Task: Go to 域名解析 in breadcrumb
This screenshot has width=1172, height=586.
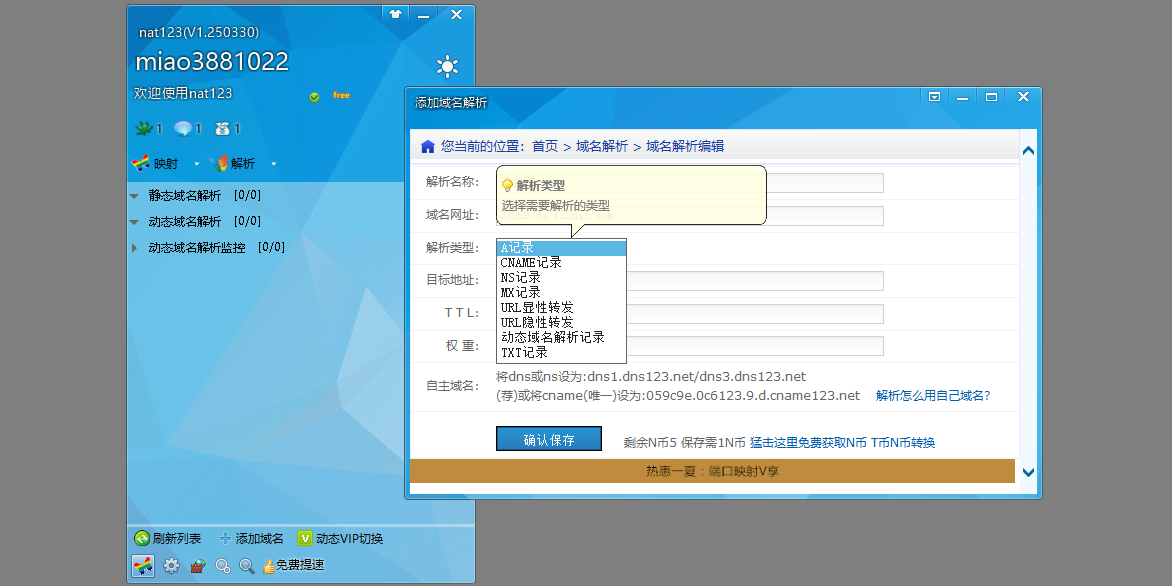Action: click(602, 146)
